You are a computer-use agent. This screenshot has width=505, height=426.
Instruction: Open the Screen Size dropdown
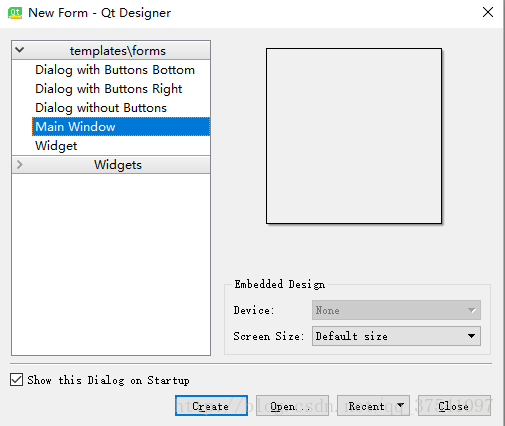(396, 336)
